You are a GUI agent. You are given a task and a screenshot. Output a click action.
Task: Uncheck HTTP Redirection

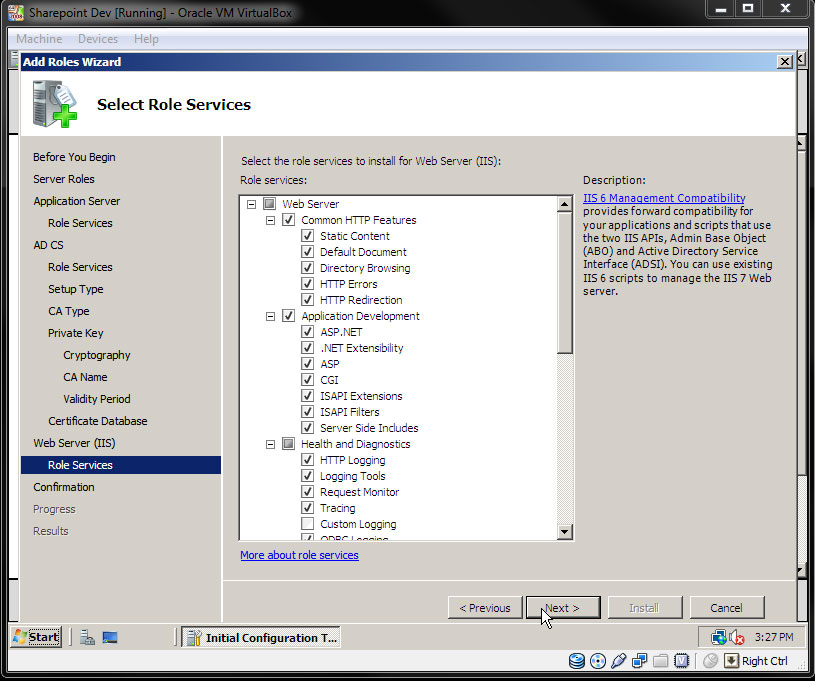[308, 300]
